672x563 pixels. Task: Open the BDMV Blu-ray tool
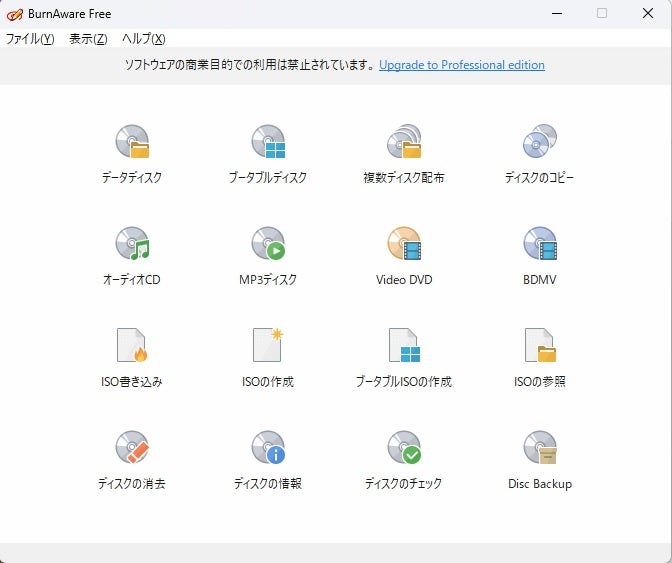(x=539, y=245)
